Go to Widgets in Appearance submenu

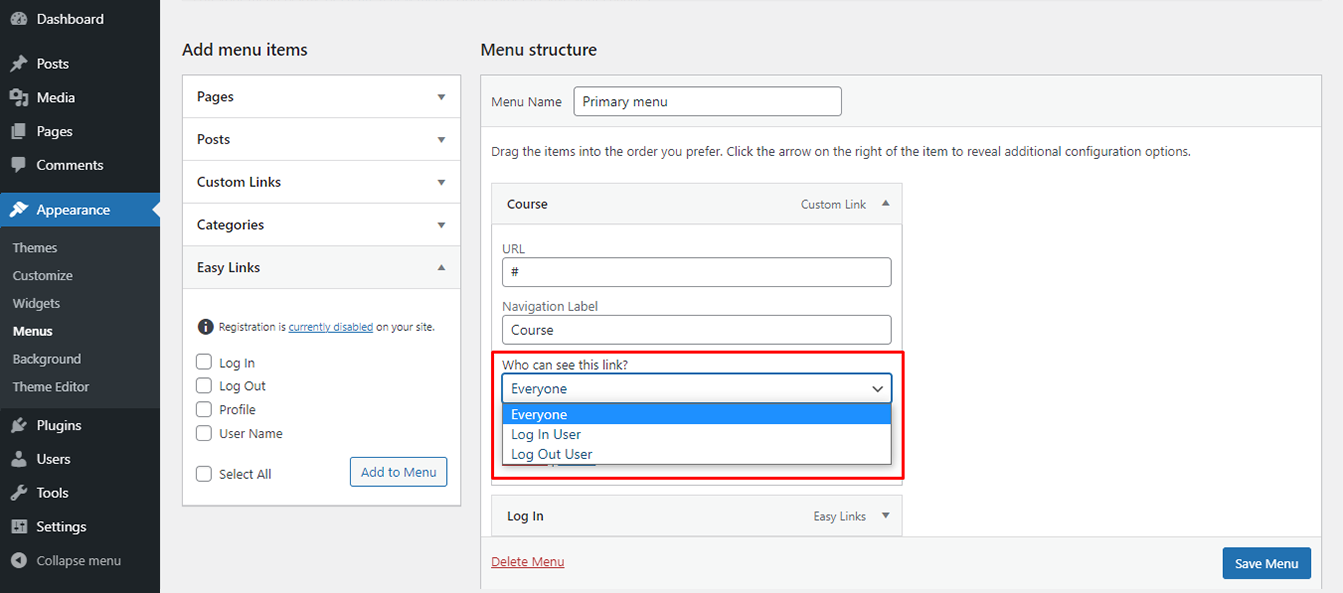coord(36,303)
